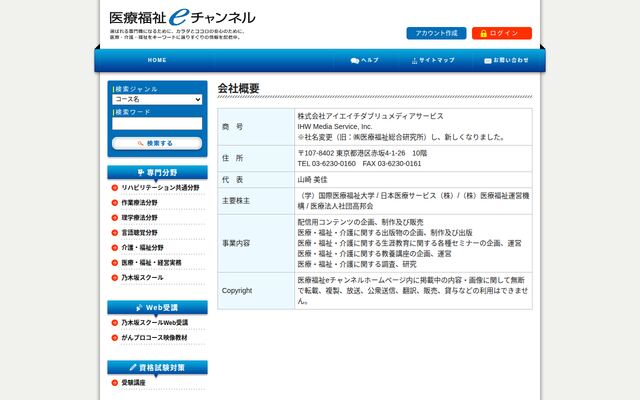Click the speech bubble help icon
The image size is (640, 400).
[x=355, y=61]
